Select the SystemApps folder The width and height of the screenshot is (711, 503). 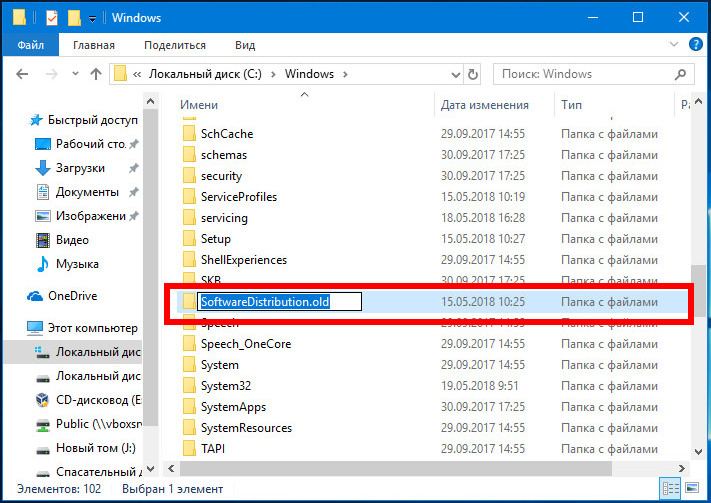click(x=233, y=407)
